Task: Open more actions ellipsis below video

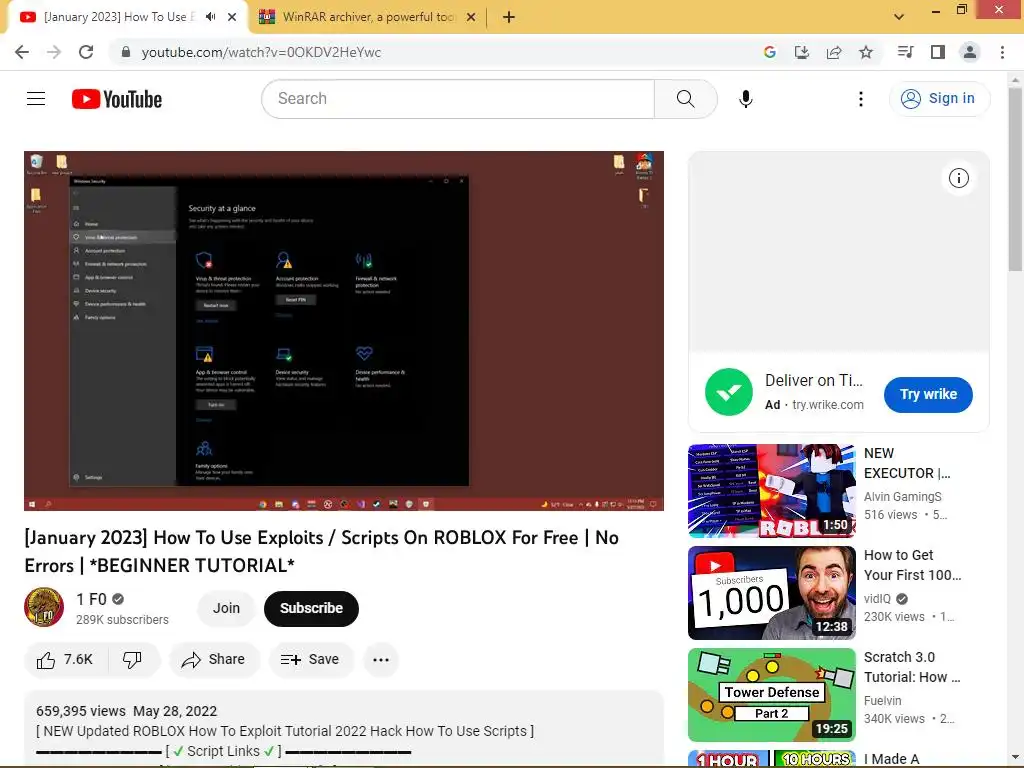Action: (x=381, y=660)
